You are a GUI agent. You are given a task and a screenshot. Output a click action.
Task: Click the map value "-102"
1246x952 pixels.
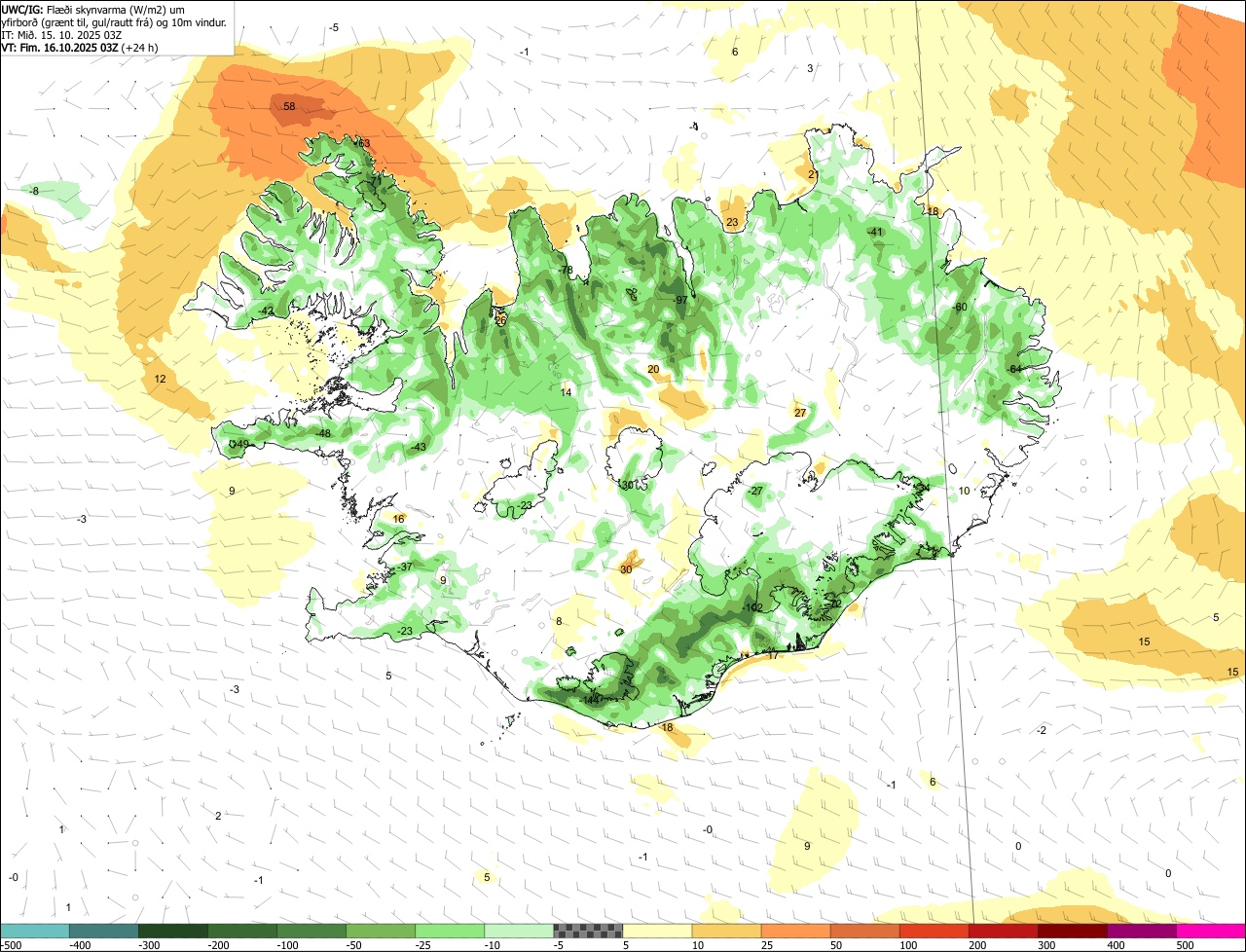(752, 607)
